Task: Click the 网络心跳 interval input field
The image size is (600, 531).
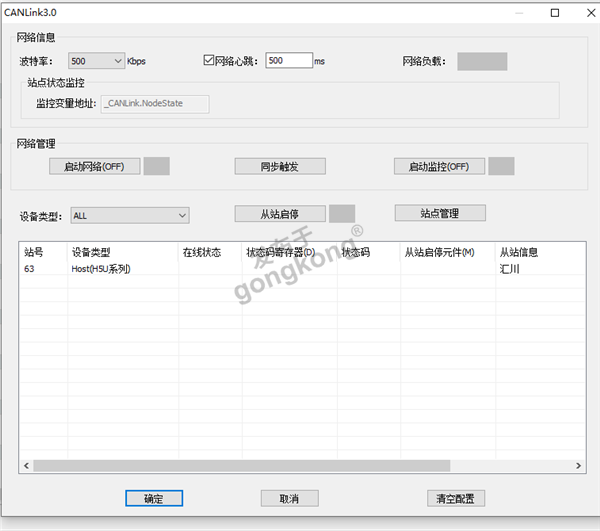Action: (288, 61)
